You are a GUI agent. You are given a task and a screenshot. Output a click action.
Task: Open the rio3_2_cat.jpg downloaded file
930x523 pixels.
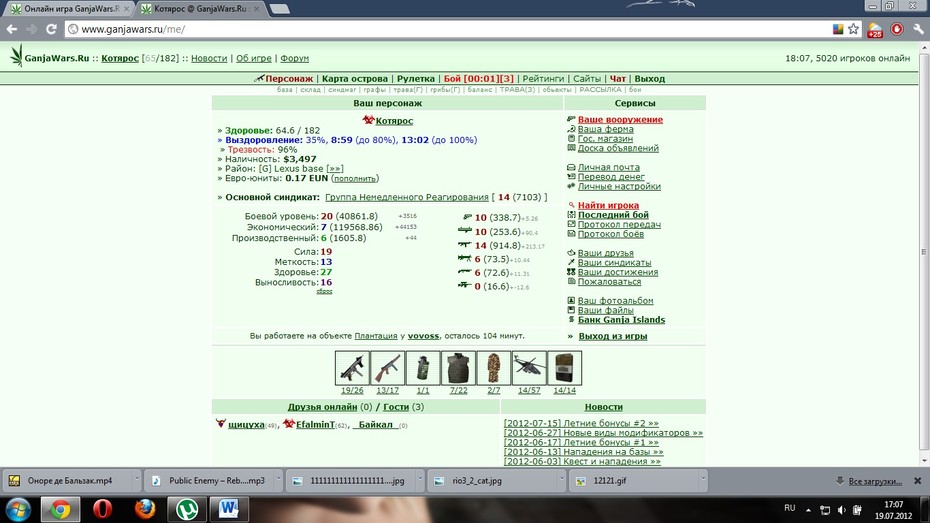492,480
